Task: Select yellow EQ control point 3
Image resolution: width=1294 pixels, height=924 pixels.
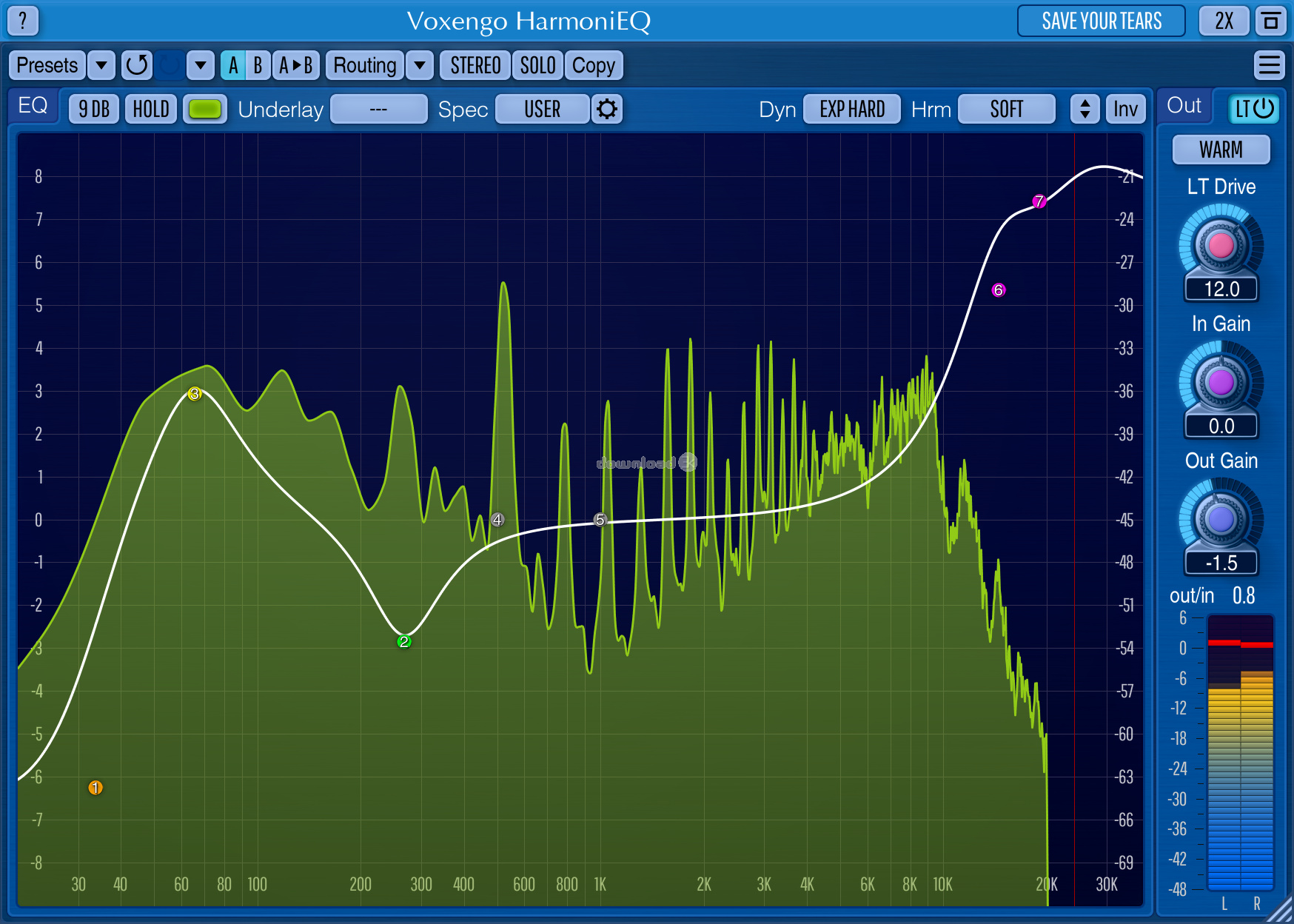Action: (195, 394)
